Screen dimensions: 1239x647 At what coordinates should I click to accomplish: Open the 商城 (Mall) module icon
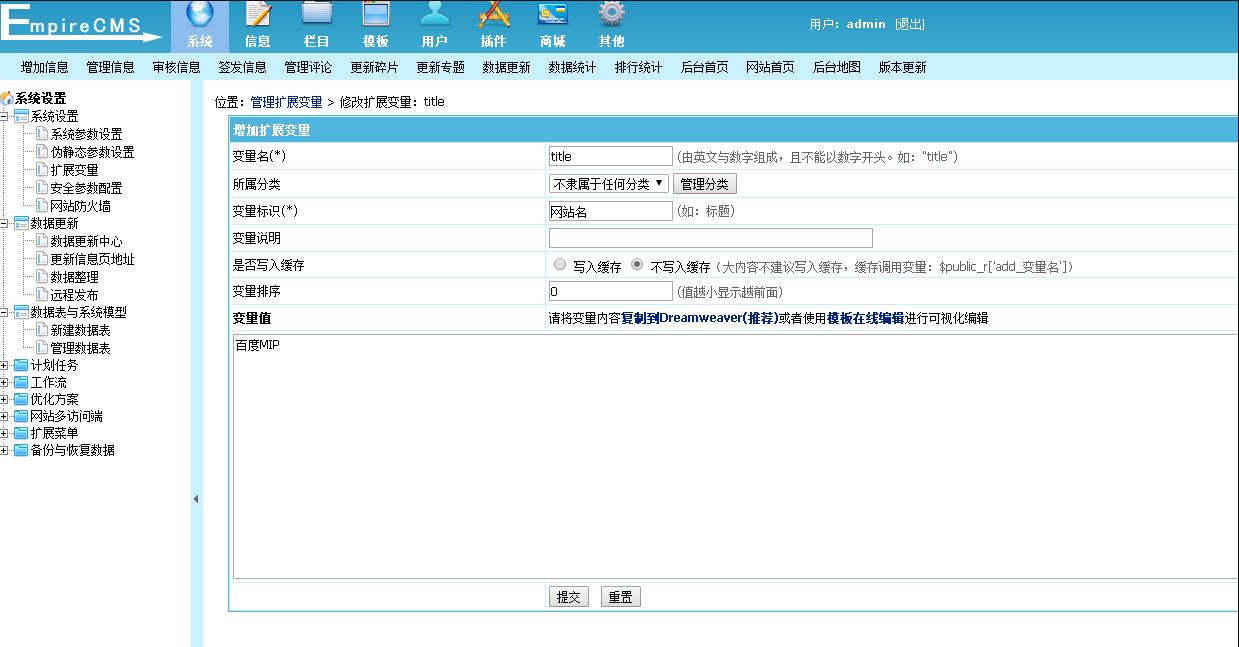(x=552, y=24)
